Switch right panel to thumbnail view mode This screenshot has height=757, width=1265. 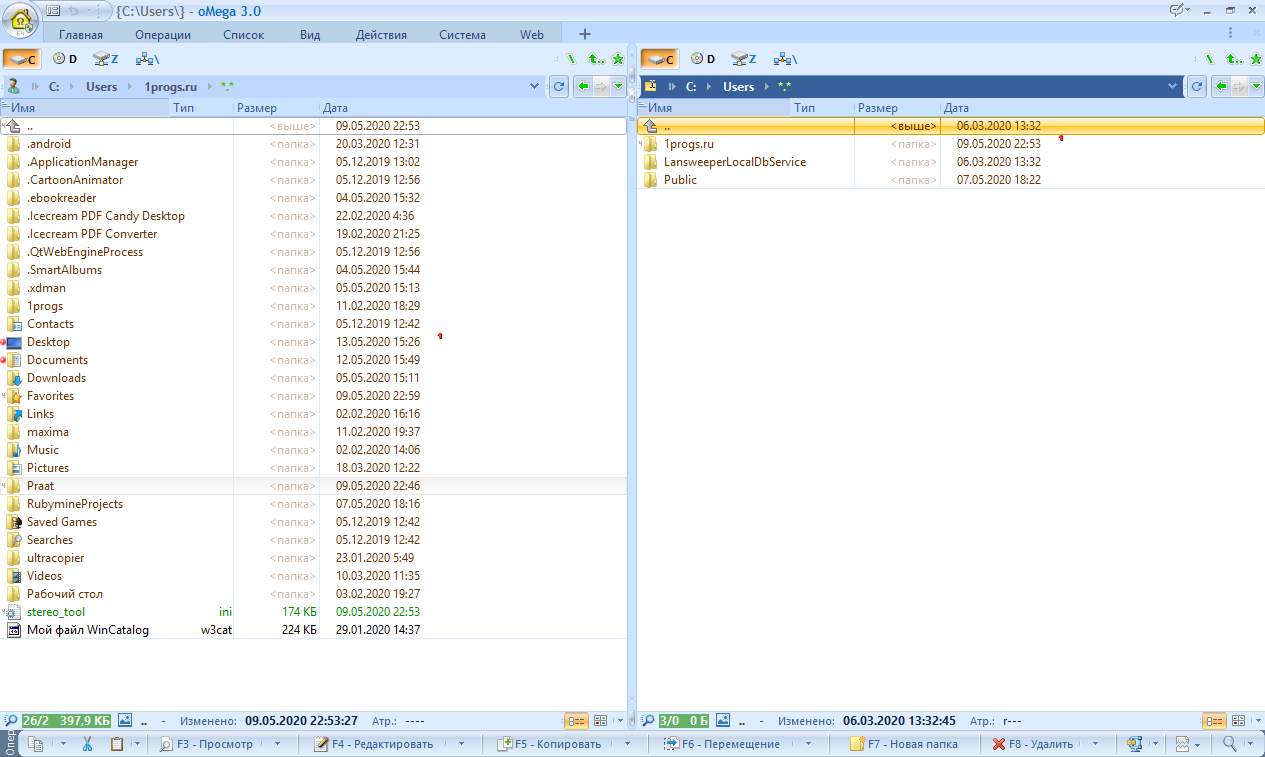1238,720
